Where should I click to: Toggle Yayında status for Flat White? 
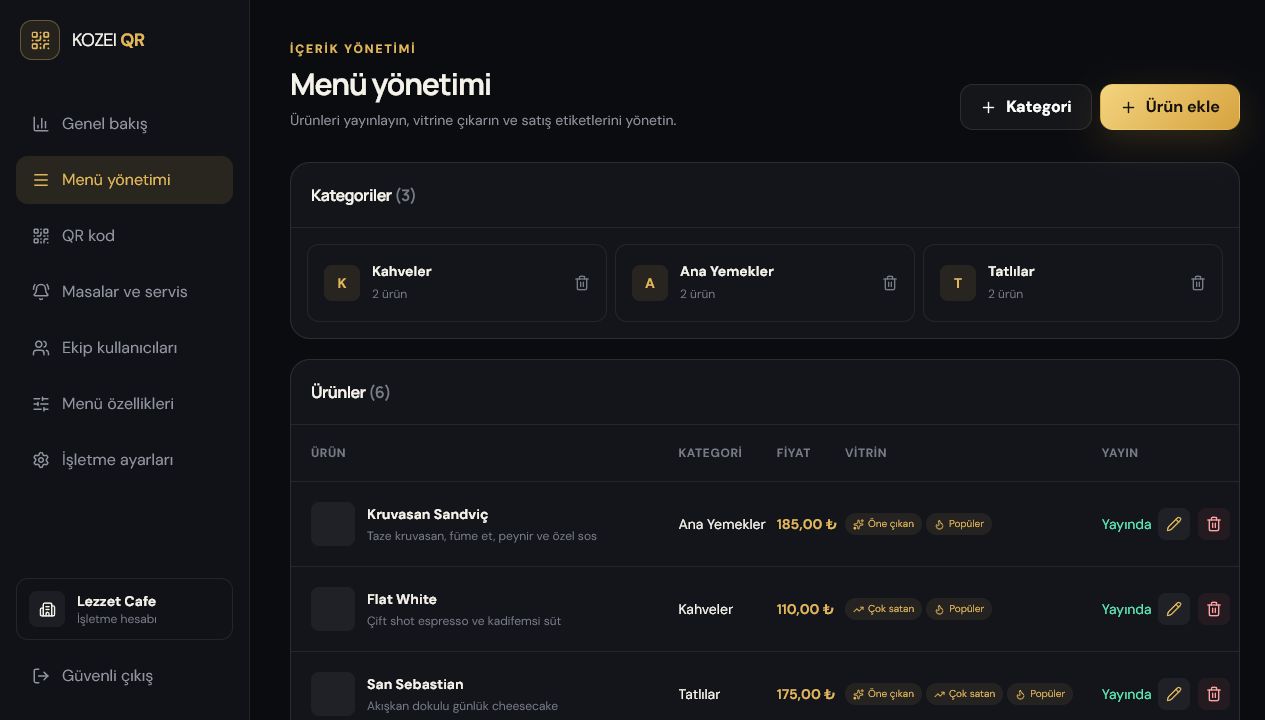(x=1126, y=609)
